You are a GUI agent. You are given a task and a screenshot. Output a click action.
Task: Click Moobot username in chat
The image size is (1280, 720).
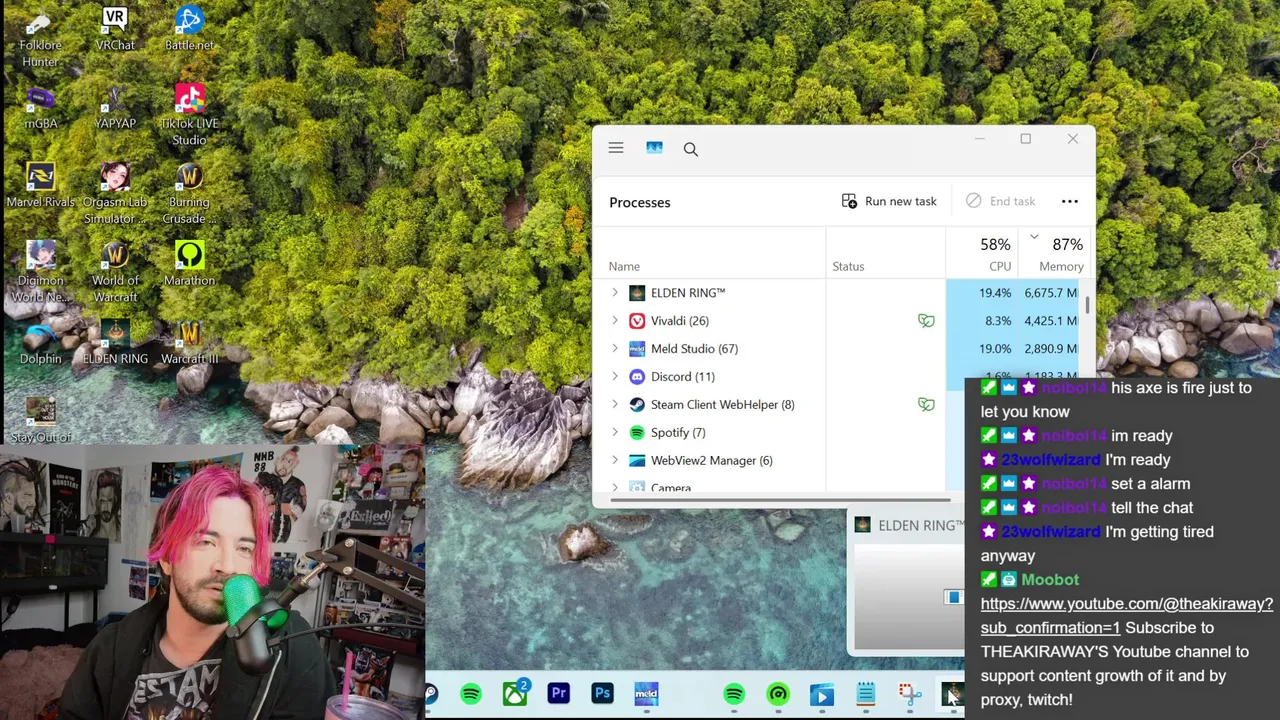click(x=1050, y=580)
